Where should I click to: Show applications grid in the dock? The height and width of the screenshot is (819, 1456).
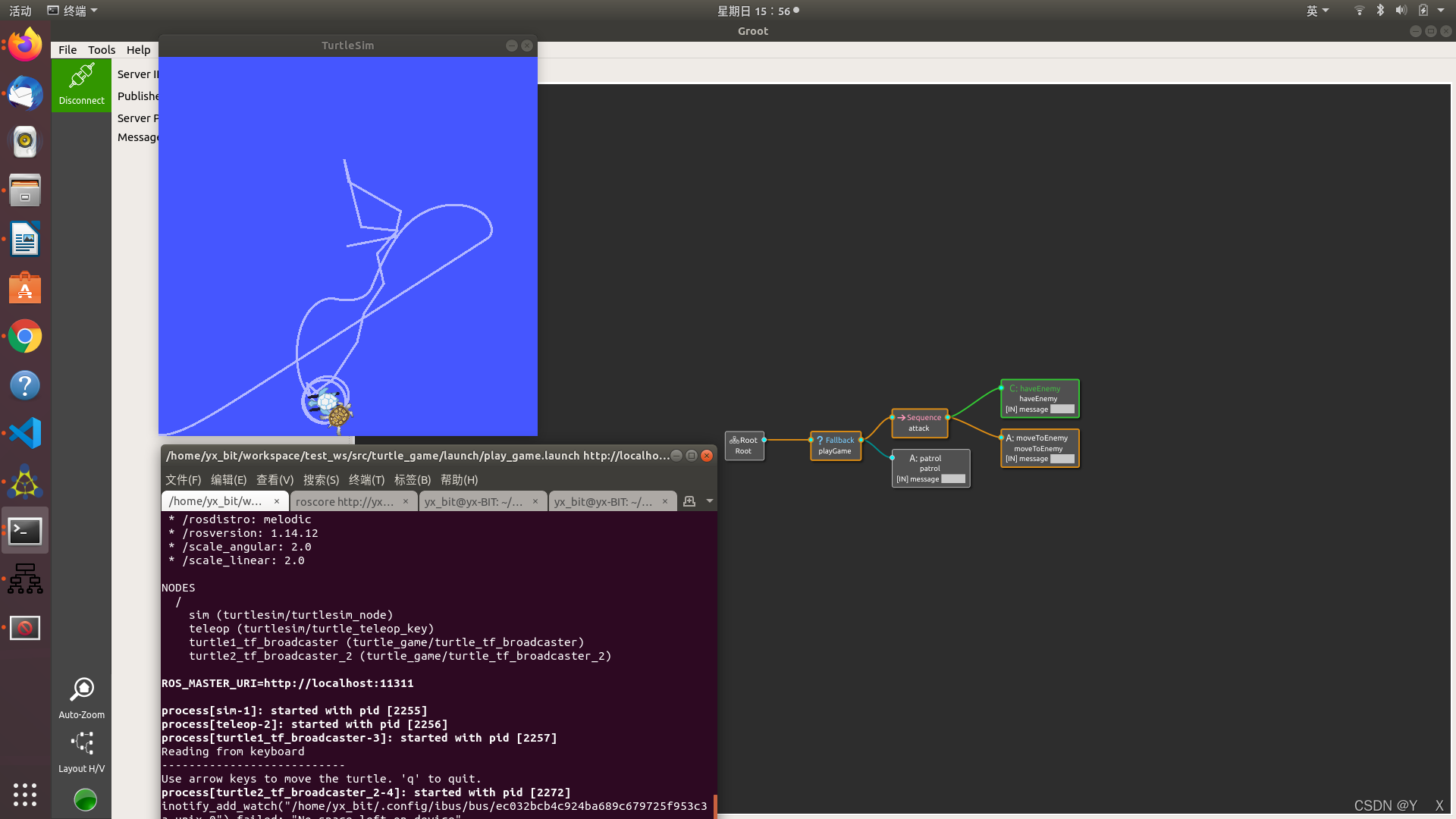click(x=25, y=794)
